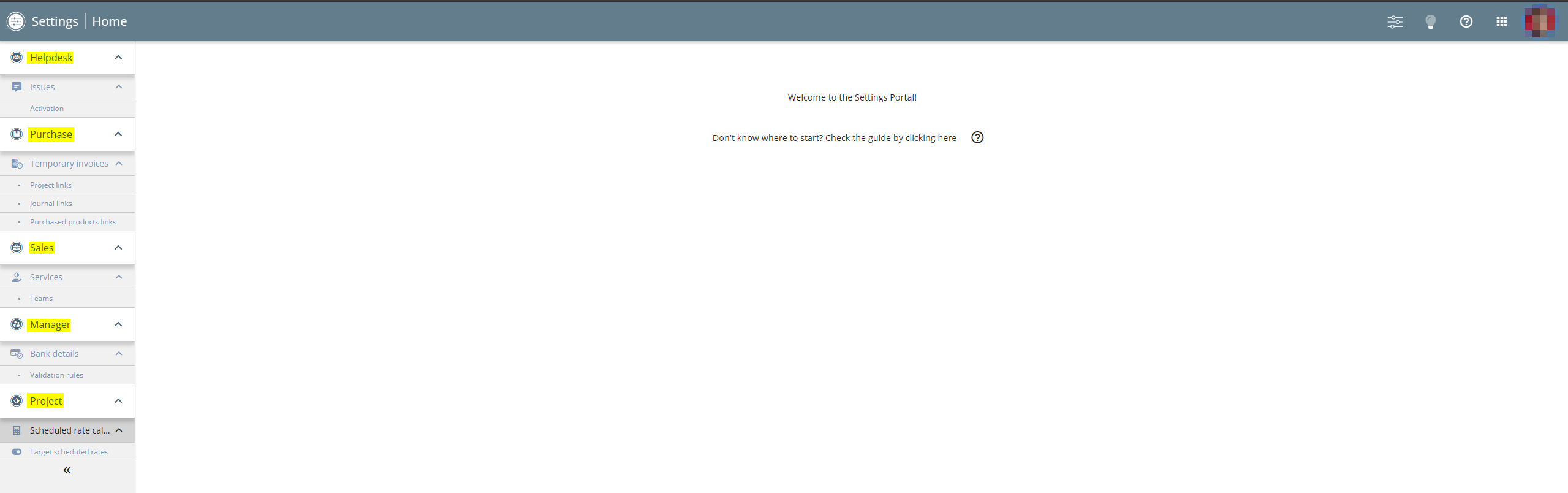Click the user profile avatar

pyautogui.click(x=1539, y=22)
